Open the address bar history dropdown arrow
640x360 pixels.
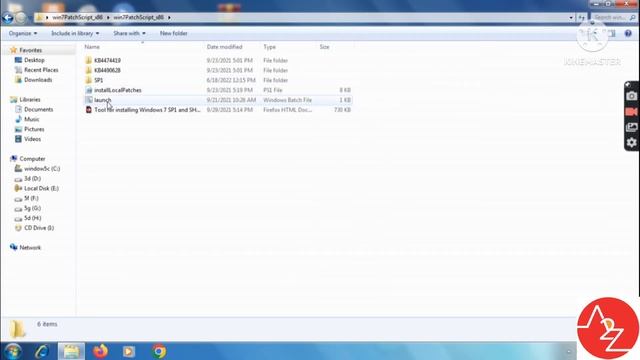pyautogui.click(x=571, y=18)
